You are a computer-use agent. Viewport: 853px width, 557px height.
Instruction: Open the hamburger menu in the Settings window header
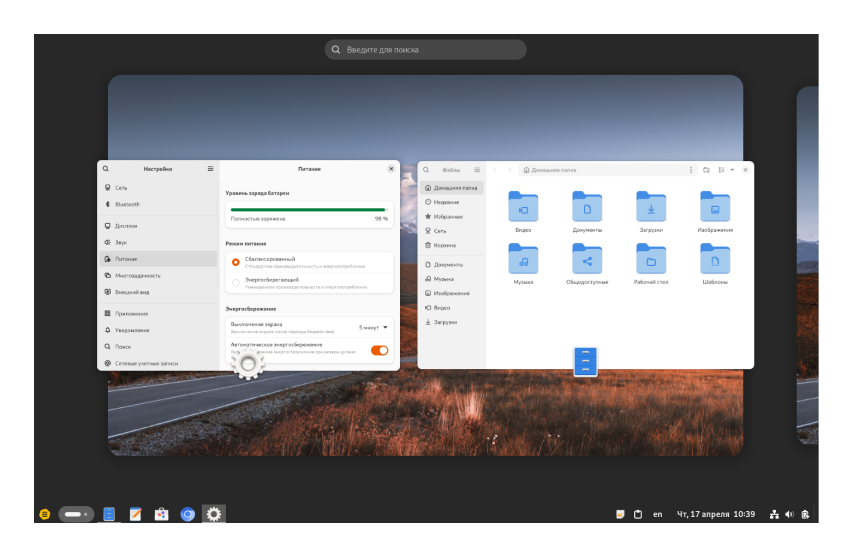[211, 169]
